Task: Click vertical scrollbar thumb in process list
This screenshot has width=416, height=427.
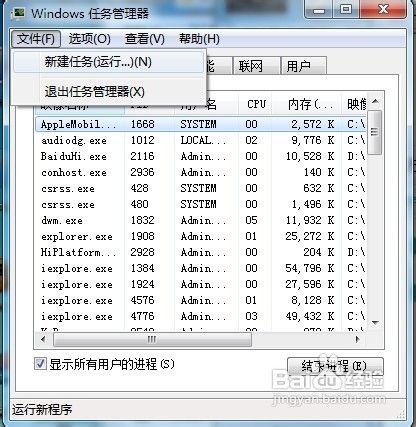Action: 375,132
